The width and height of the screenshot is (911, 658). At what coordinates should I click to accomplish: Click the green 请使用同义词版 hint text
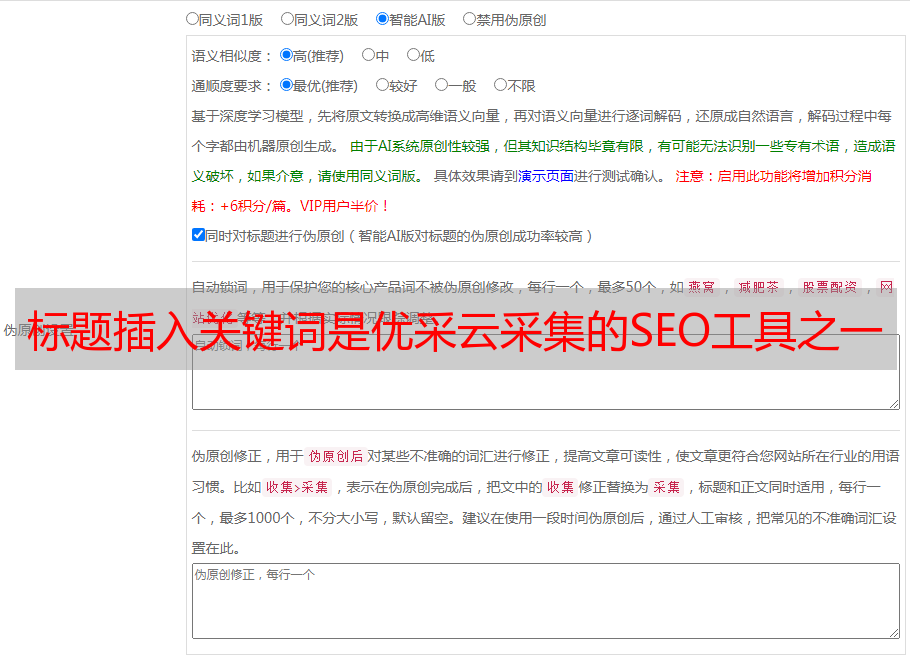pos(371,176)
